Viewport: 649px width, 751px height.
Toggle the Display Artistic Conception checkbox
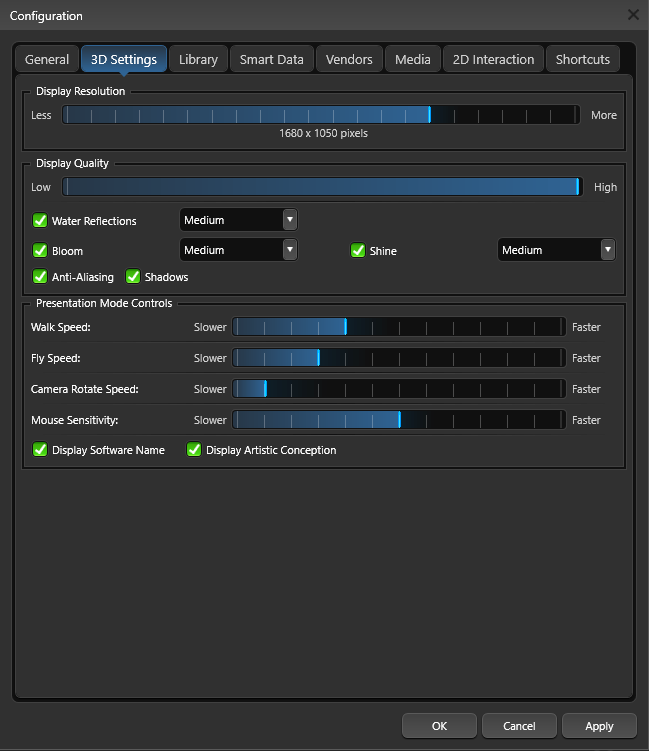195,450
